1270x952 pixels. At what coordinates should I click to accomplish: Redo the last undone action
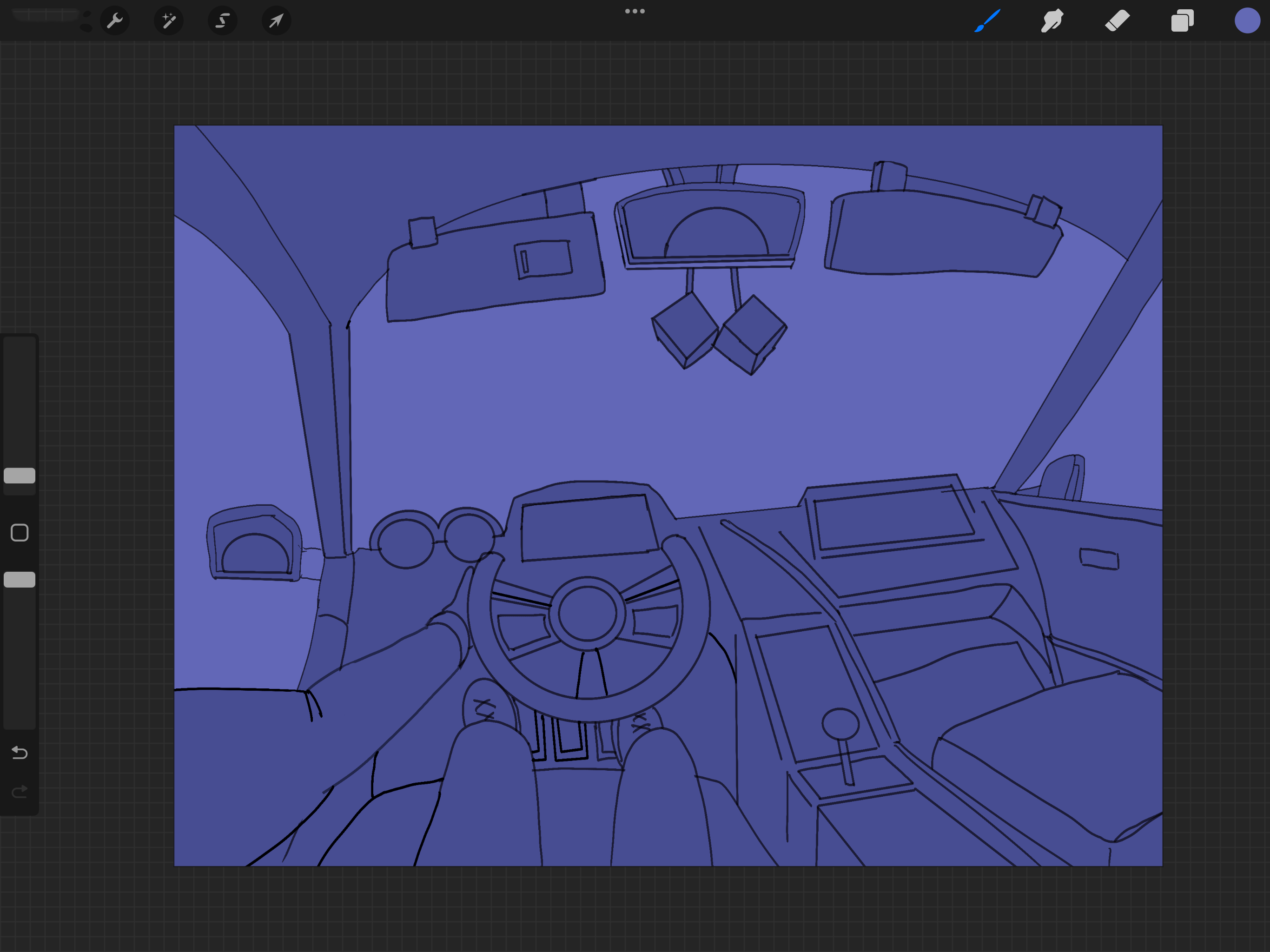20,792
